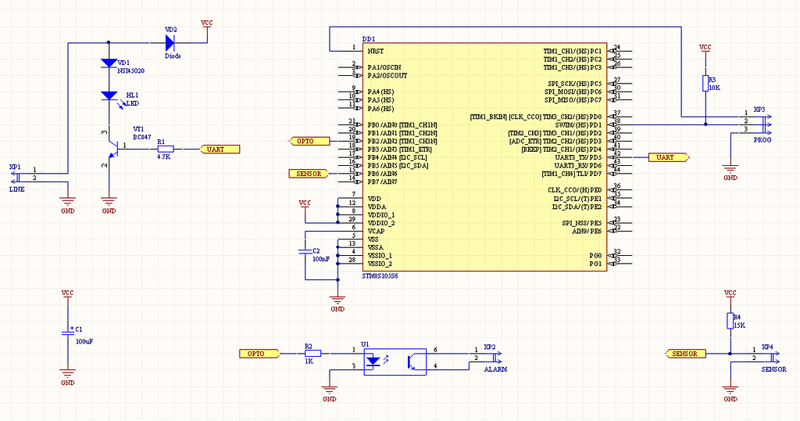Click the VCAP pin label
Screen dimensions: 800x421
[376, 231]
